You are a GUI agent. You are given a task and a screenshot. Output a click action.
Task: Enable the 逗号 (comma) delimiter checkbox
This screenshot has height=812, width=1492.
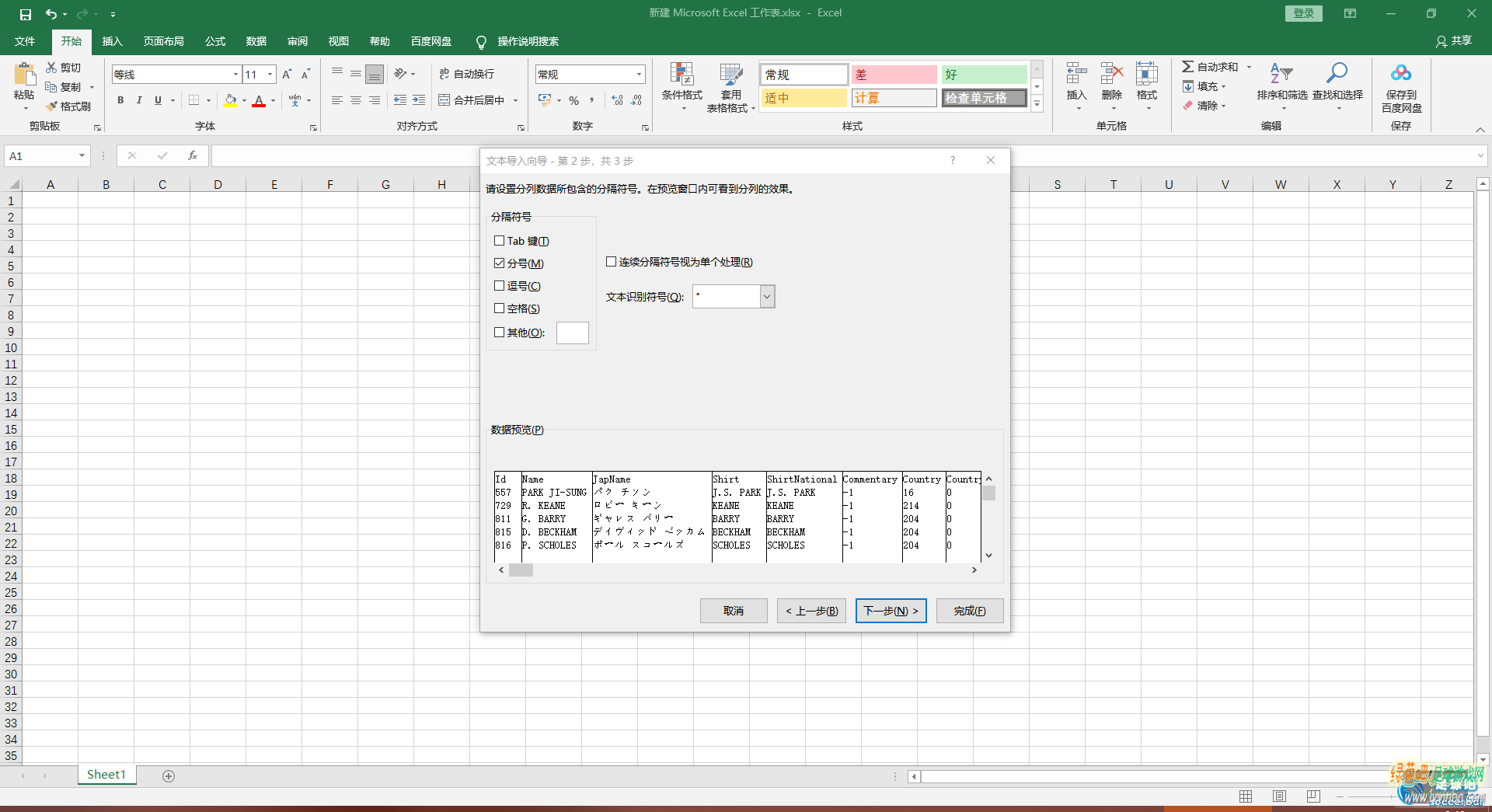[500, 286]
